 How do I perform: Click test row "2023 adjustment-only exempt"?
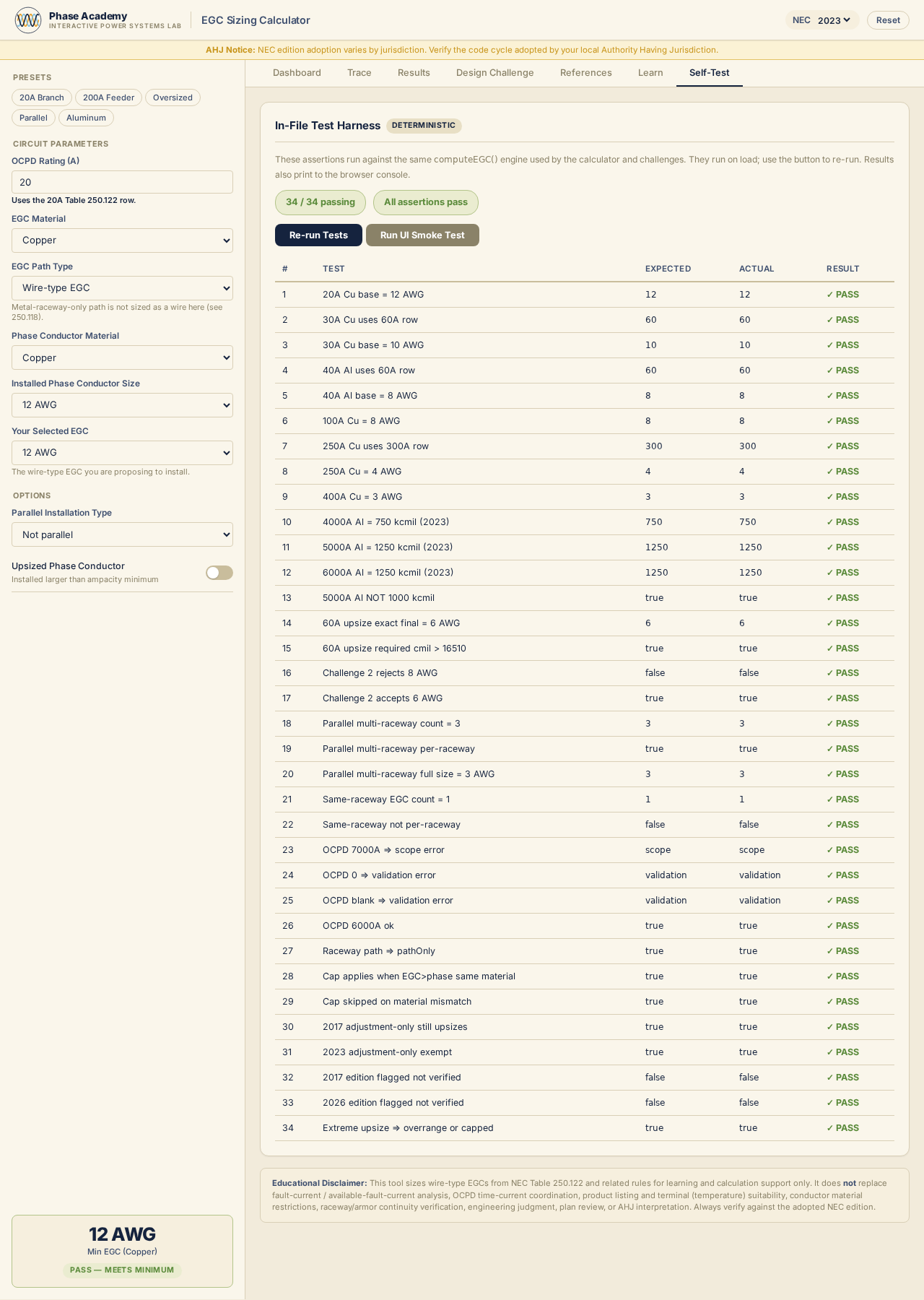point(585,1052)
